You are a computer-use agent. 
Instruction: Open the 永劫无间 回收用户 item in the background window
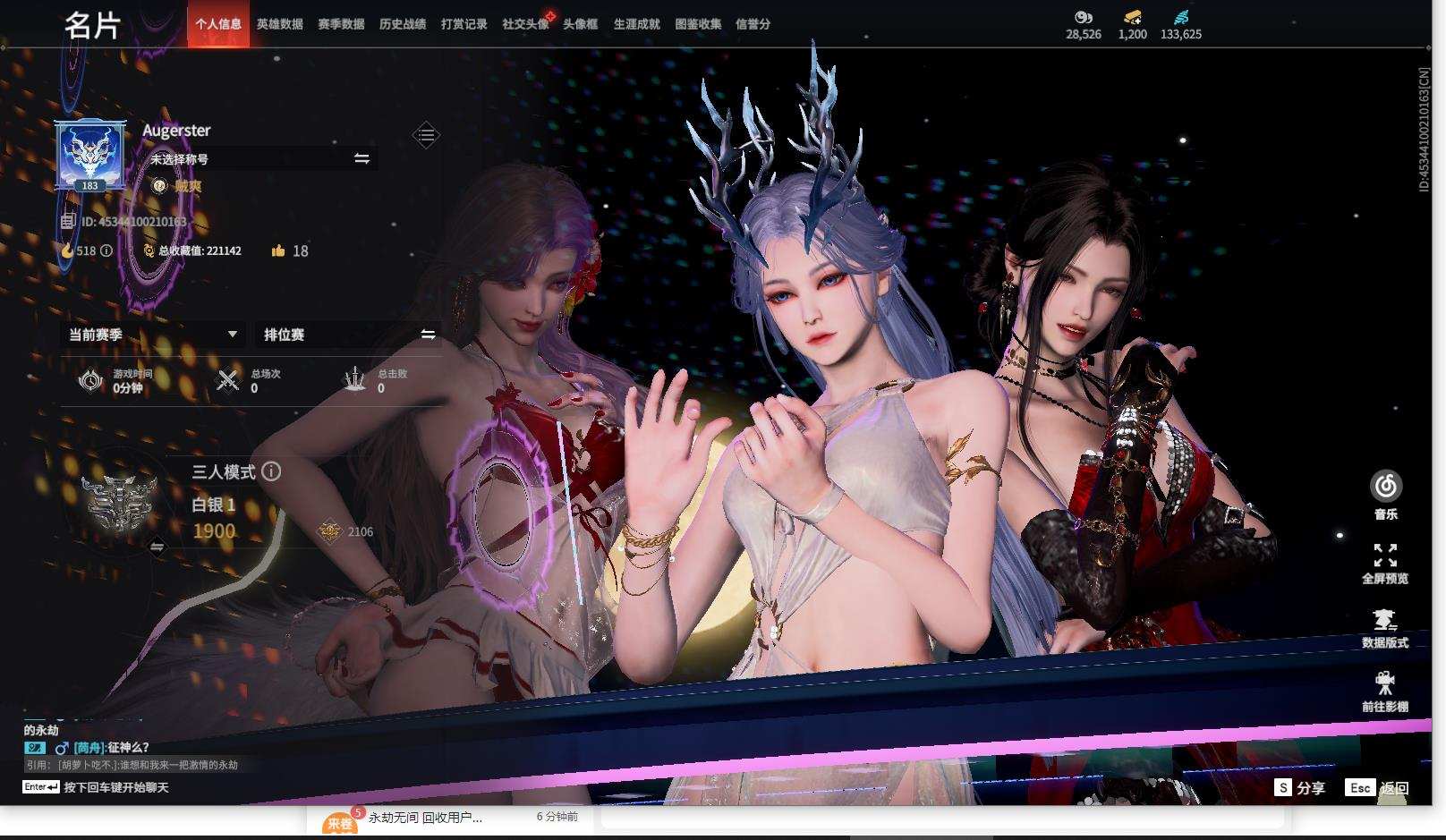pyautogui.click(x=425, y=818)
